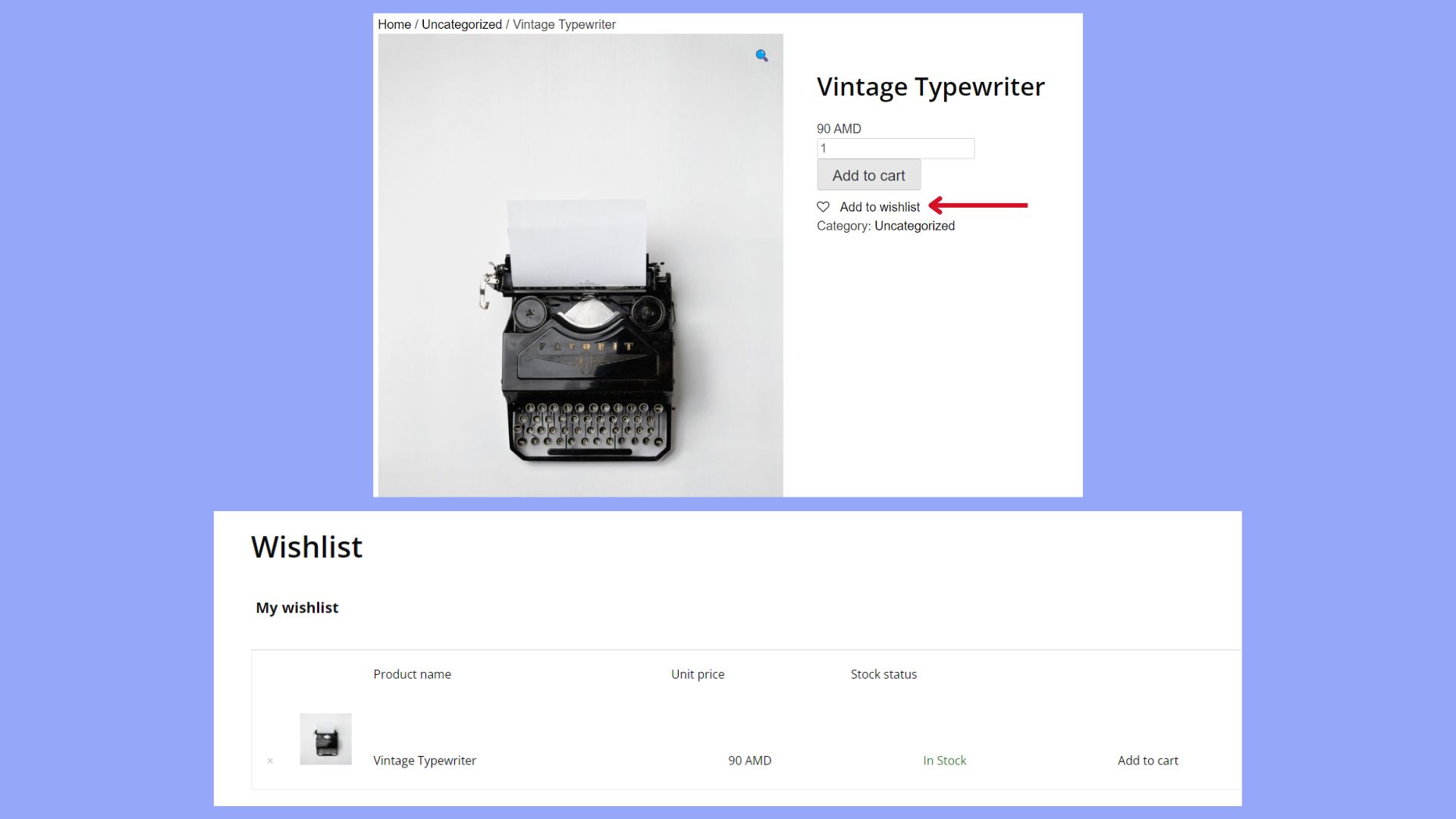Click the magnifier zoom icon on product image

(x=761, y=55)
